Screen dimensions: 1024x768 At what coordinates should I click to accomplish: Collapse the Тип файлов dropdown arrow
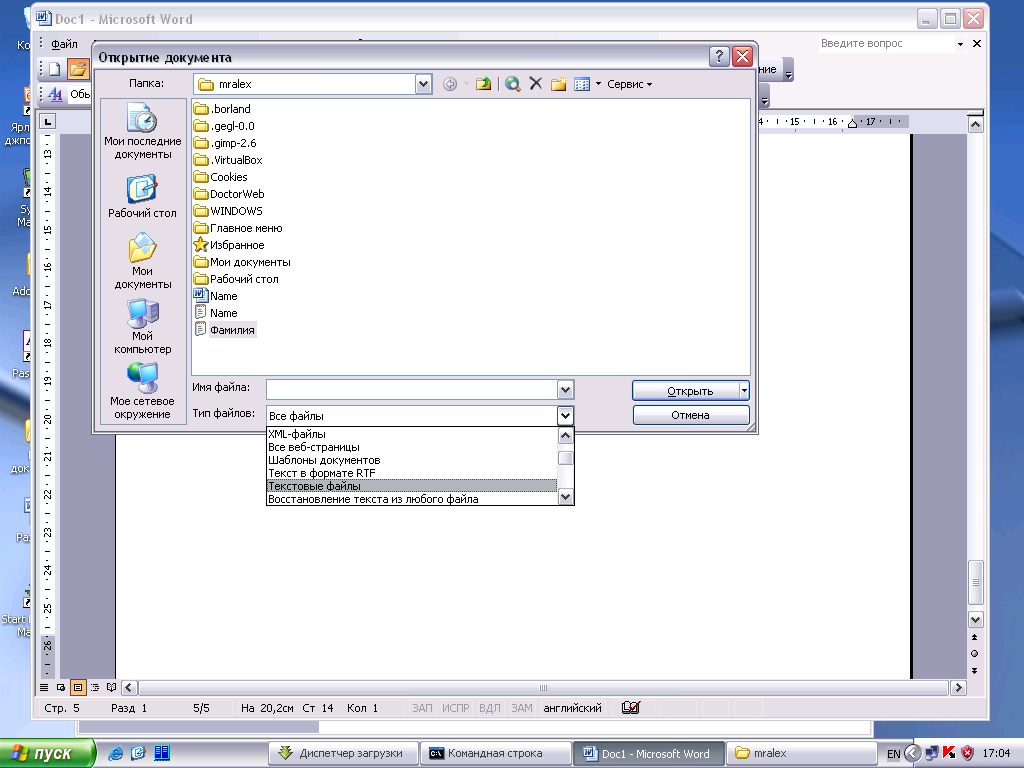[x=566, y=415]
